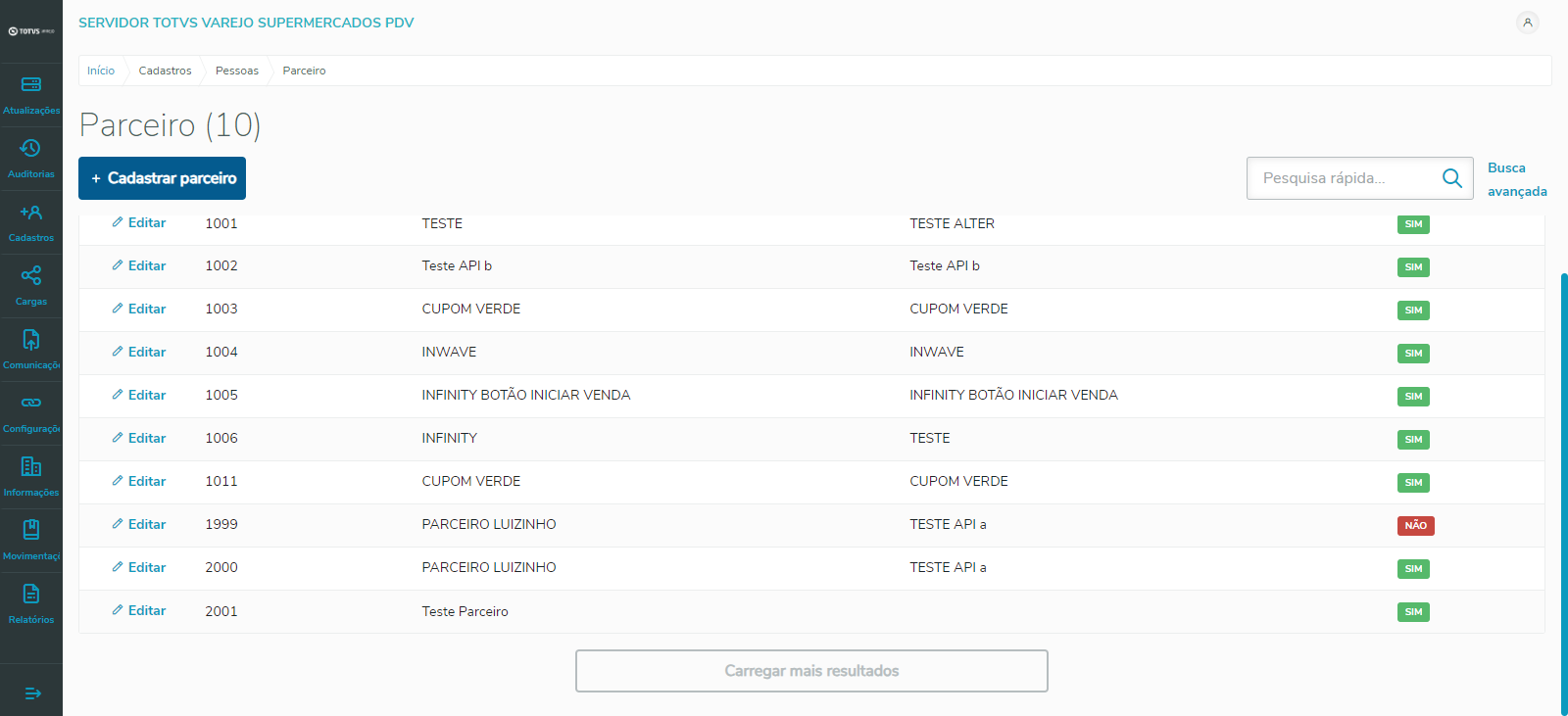Click the magnifier search icon
Image resolution: width=1568 pixels, height=716 pixels.
1451,178
